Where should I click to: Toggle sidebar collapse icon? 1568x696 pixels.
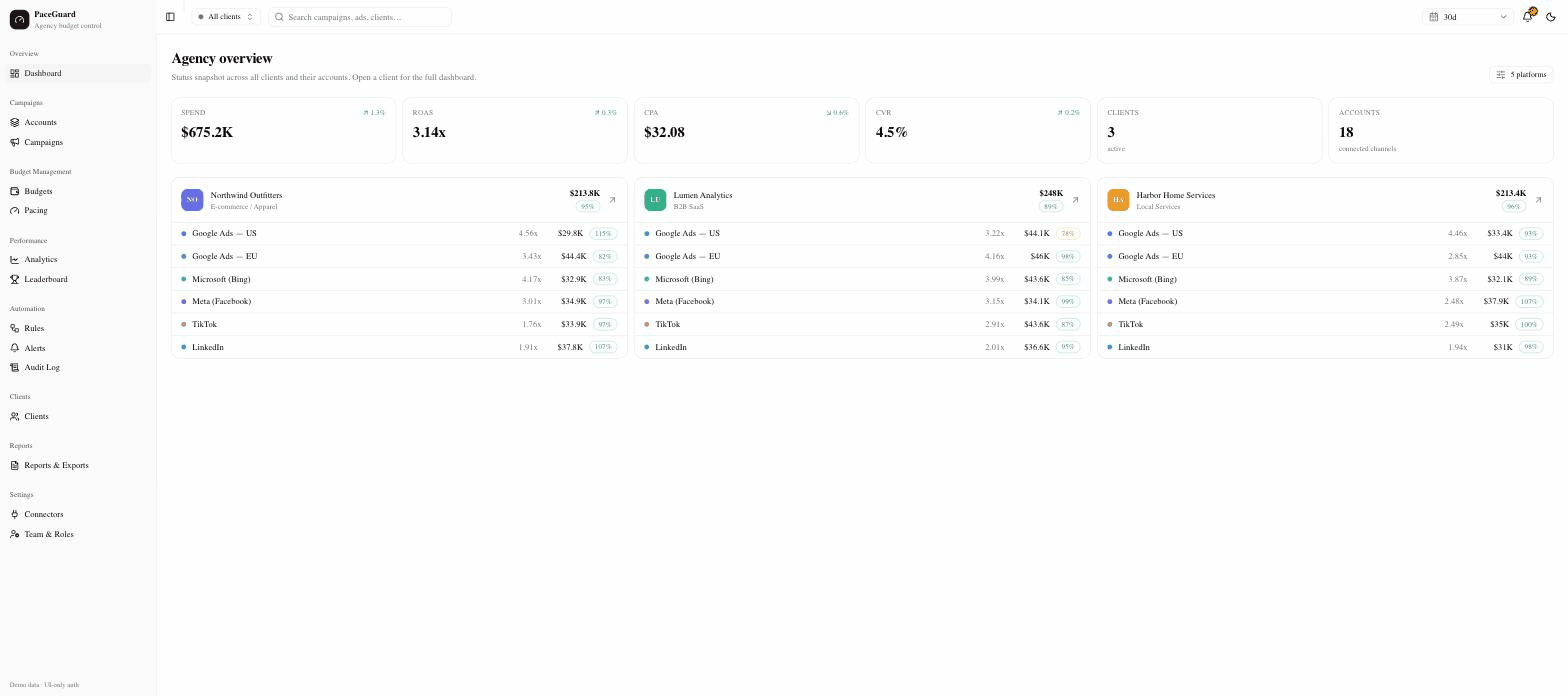[170, 17]
